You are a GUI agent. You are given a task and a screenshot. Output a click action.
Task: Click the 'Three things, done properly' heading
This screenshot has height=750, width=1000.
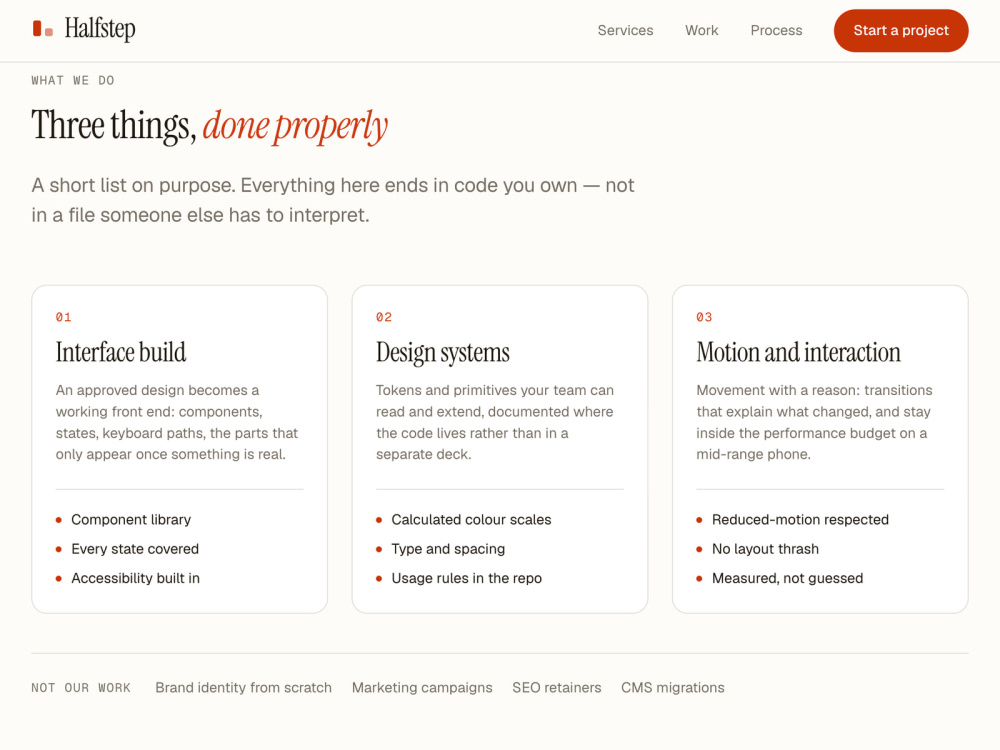pos(210,126)
